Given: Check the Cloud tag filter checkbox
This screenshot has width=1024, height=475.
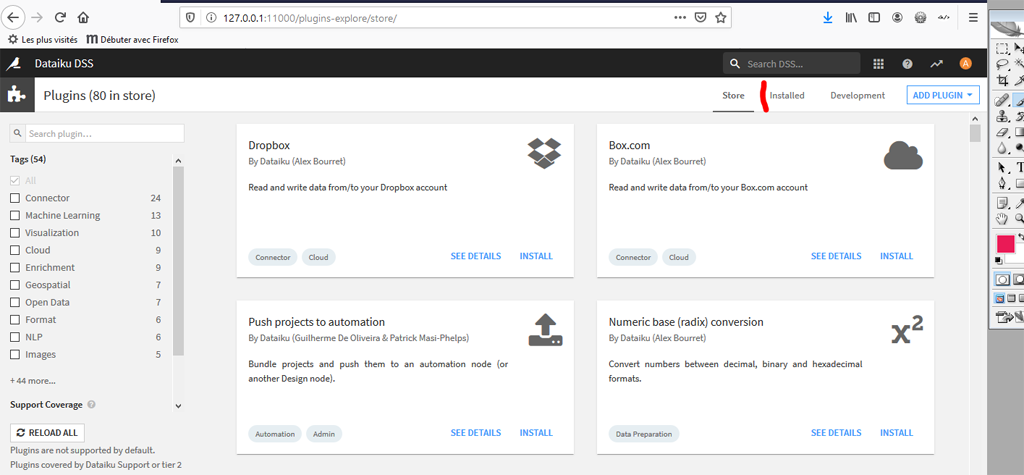Looking at the screenshot, I should (x=15, y=250).
